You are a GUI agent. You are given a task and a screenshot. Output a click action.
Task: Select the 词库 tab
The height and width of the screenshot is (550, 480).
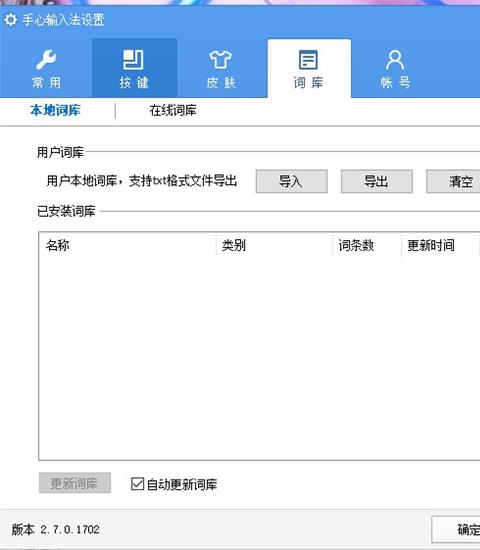pyautogui.click(x=309, y=68)
